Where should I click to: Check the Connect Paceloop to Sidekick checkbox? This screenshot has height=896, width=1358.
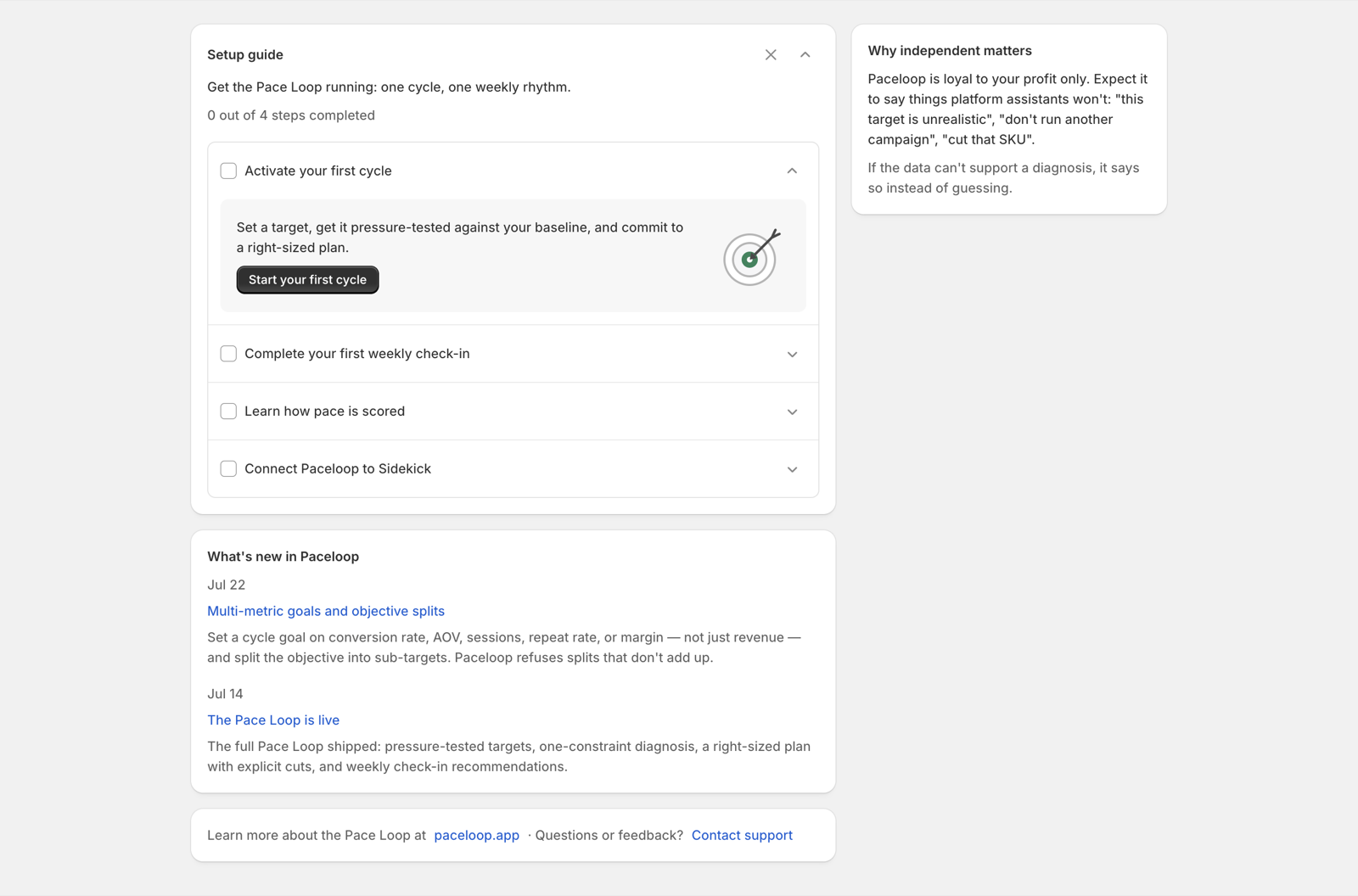click(228, 469)
